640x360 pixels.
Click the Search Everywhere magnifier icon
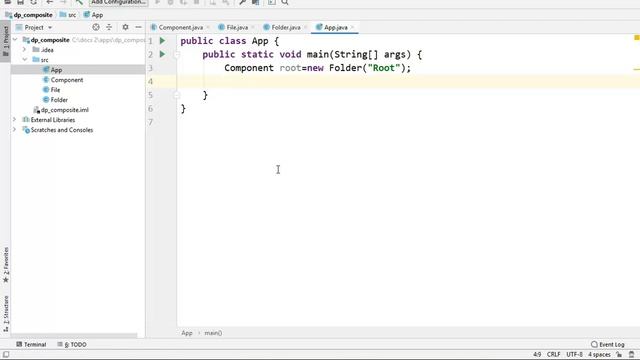tap(285, 2)
